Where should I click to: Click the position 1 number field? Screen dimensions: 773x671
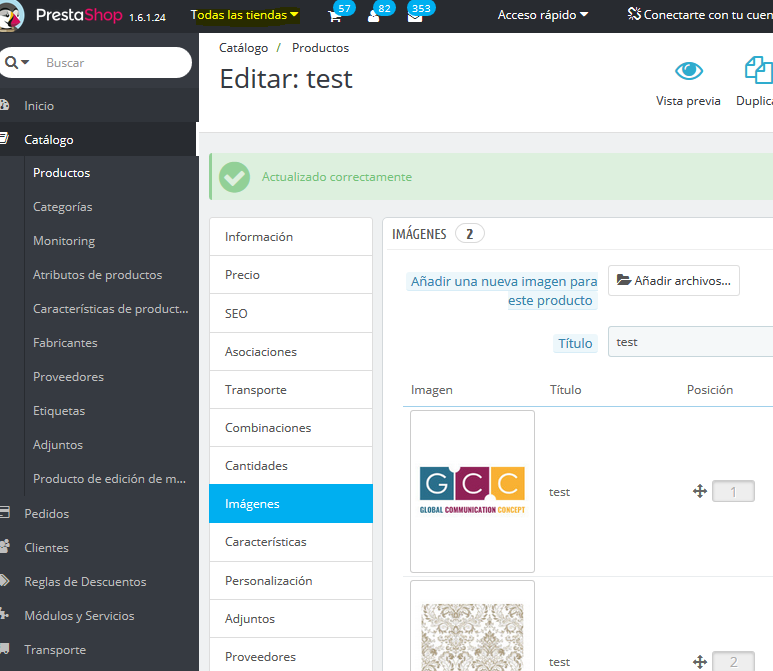coord(733,491)
